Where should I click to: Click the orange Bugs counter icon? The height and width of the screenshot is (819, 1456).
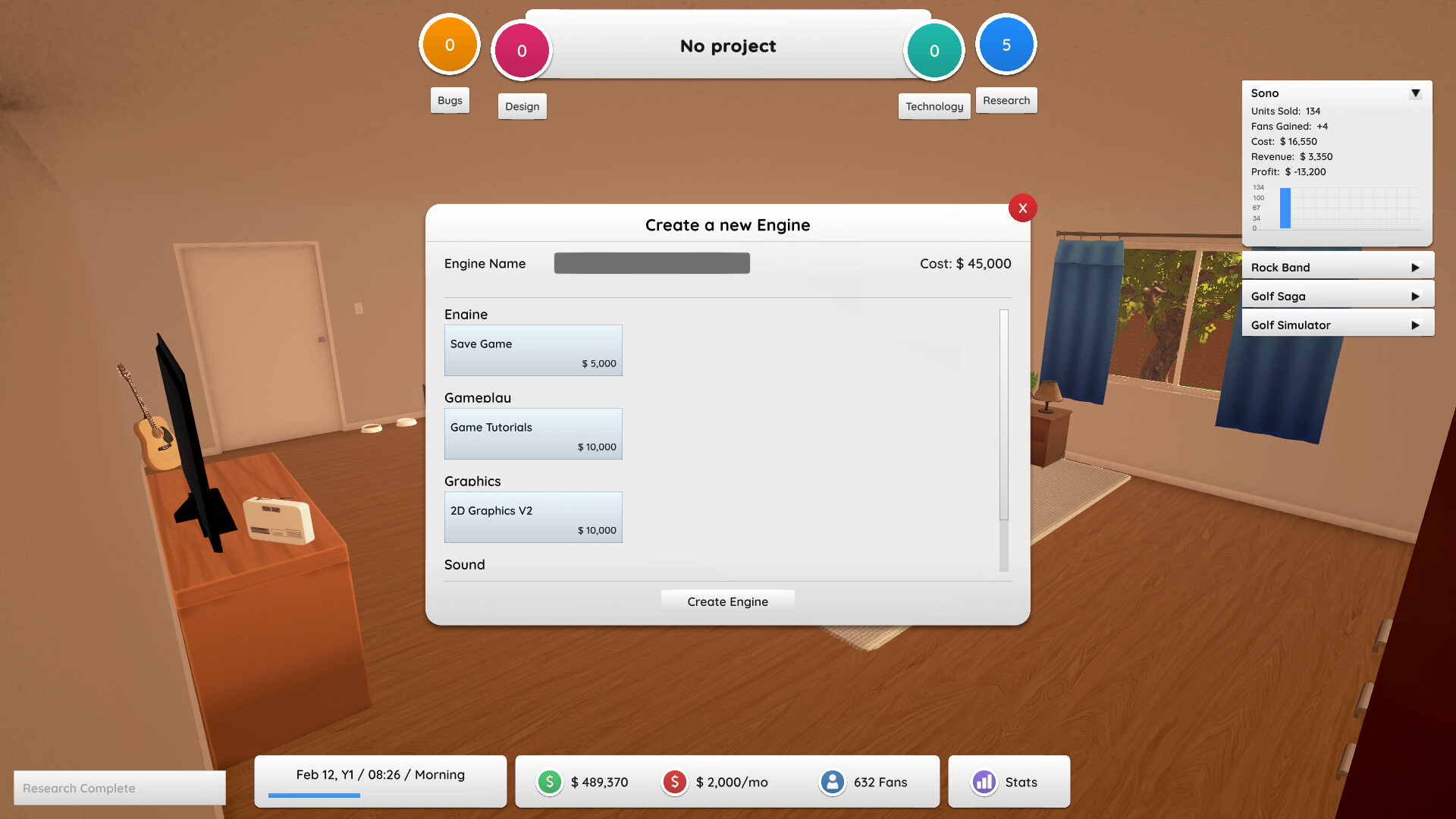pyautogui.click(x=449, y=45)
